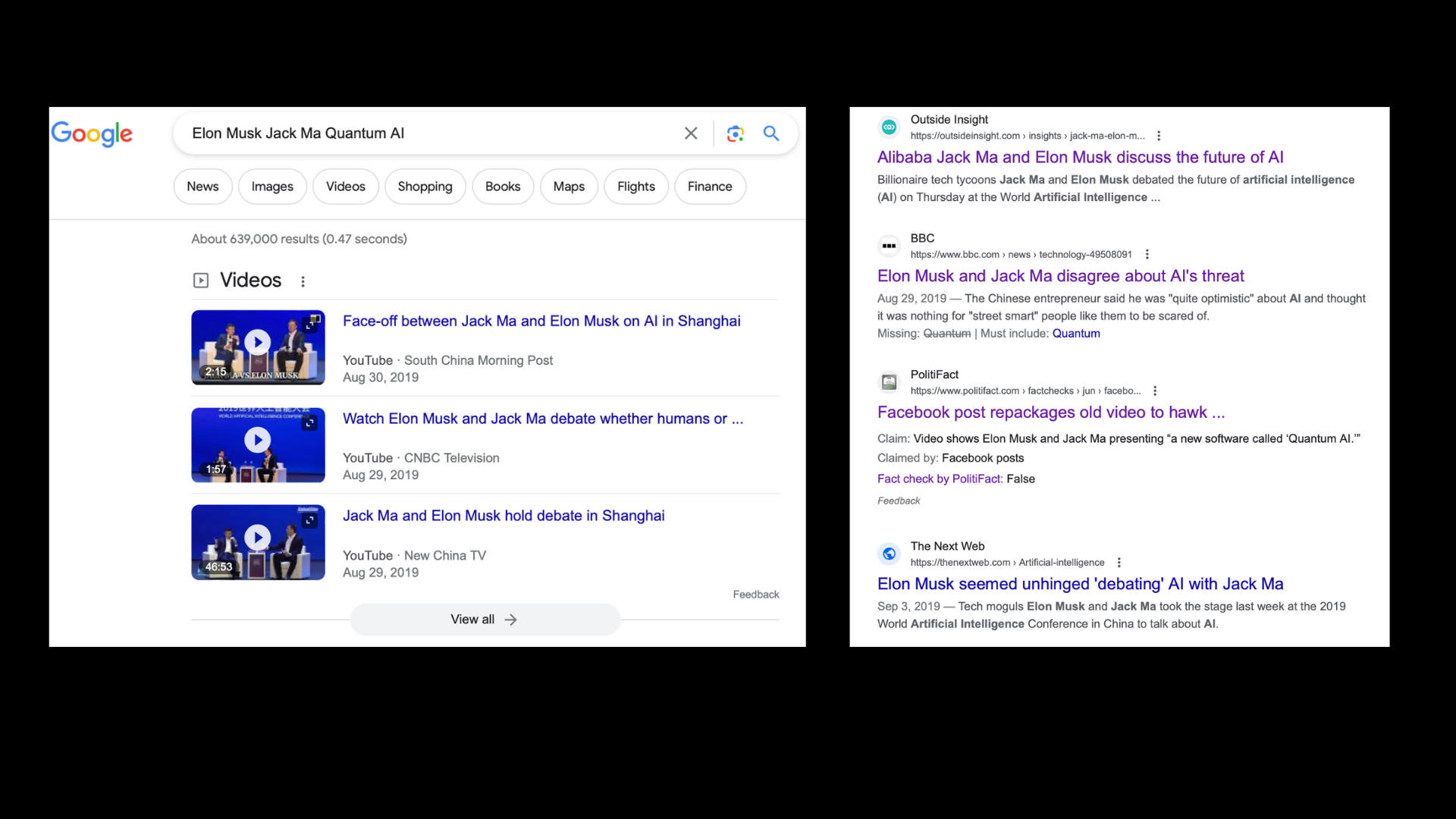Select the Shopping filter tab
The height and width of the screenshot is (819, 1456).
(425, 187)
